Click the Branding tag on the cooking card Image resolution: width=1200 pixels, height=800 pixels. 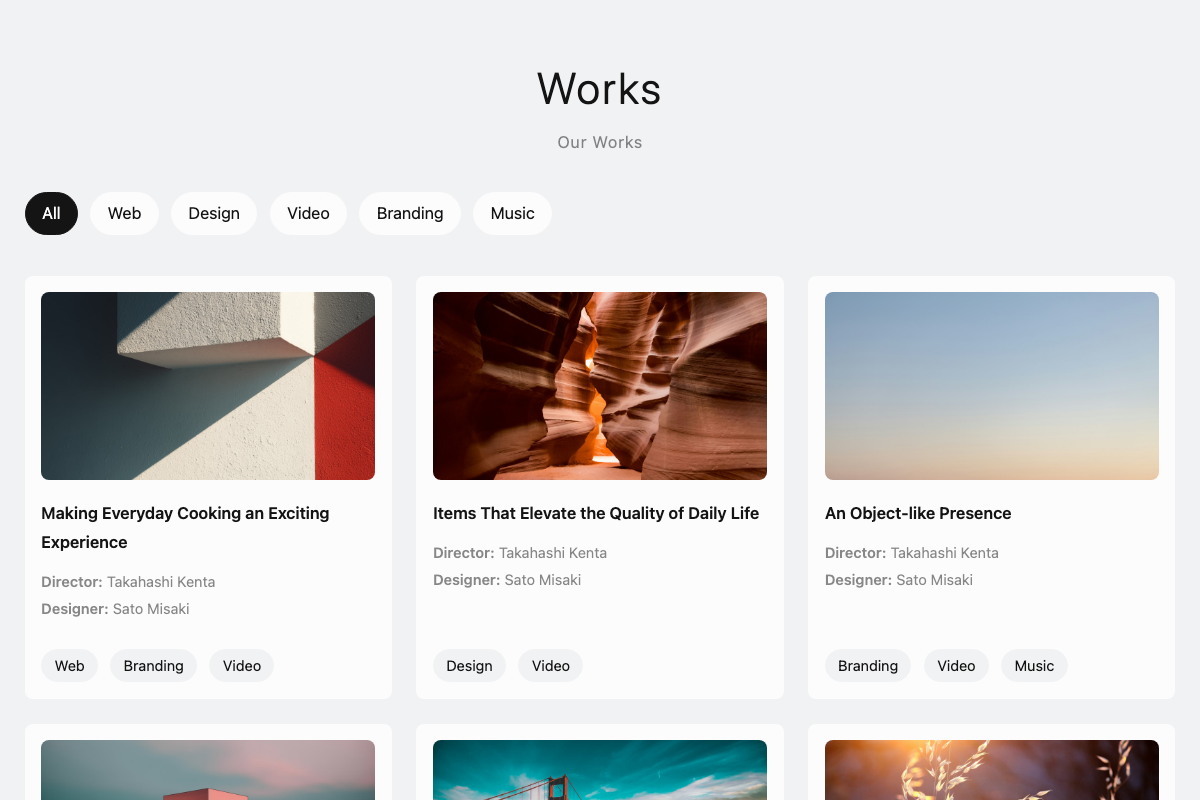tap(153, 665)
